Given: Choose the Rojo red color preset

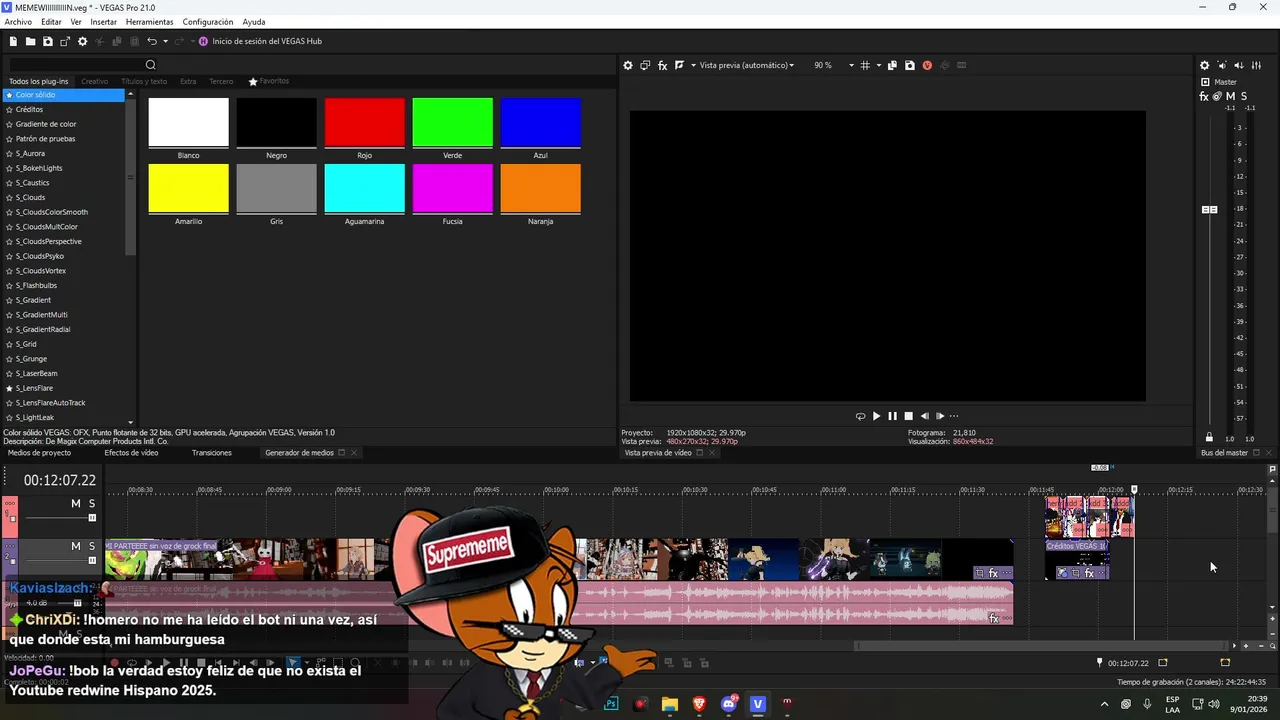Looking at the screenshot, I should point(364,122).
